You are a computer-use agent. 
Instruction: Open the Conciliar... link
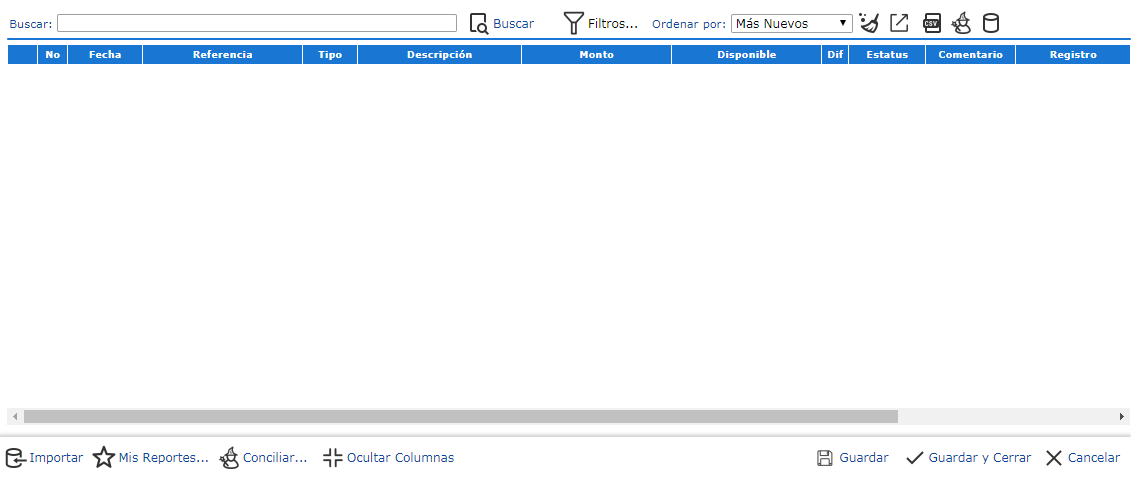(x=276, y=458)
